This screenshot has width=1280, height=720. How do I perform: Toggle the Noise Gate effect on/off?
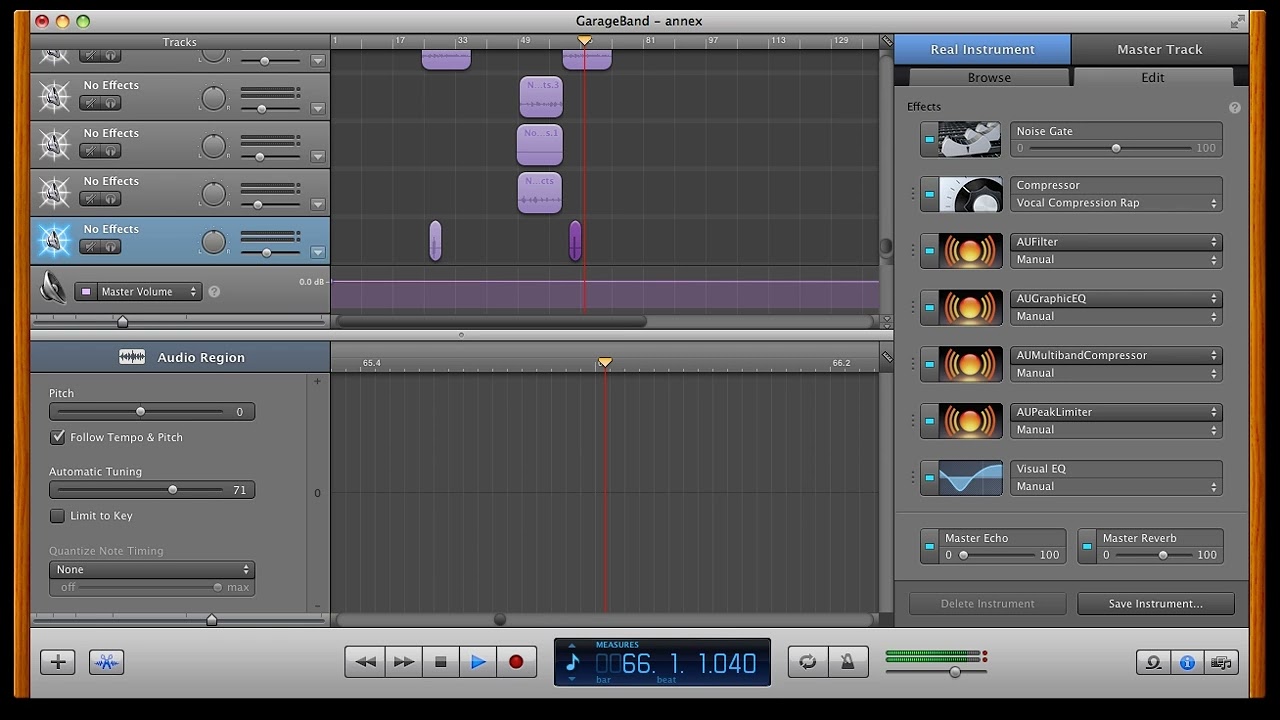[929, 140]
